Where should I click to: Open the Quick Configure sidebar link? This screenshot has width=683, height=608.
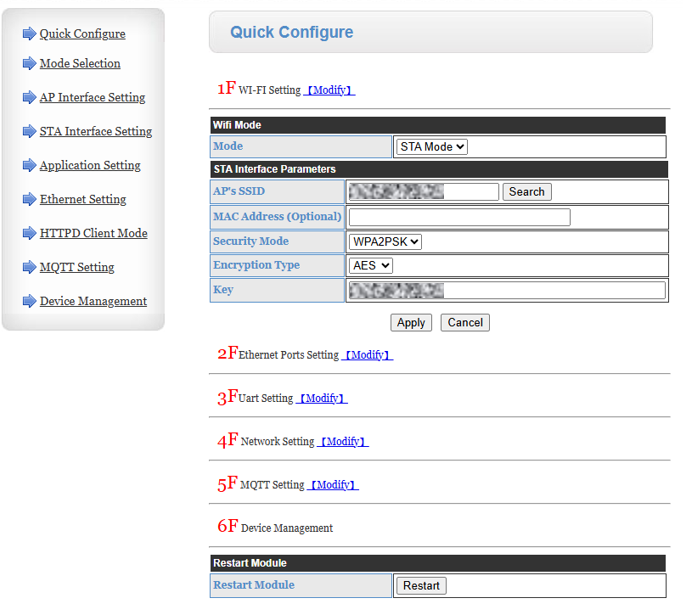point(82,34)
